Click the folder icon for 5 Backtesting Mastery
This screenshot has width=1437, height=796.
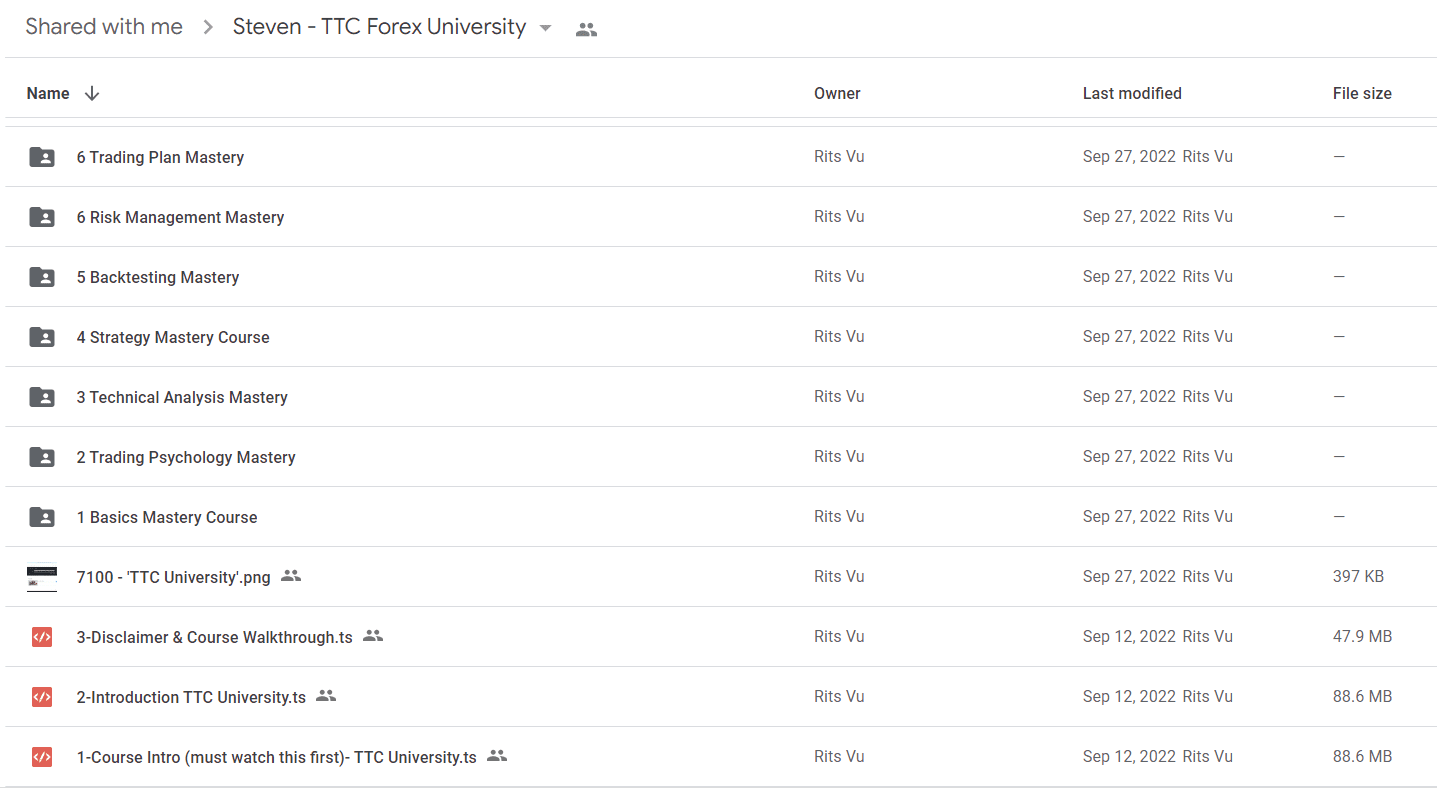pos(42,277)
